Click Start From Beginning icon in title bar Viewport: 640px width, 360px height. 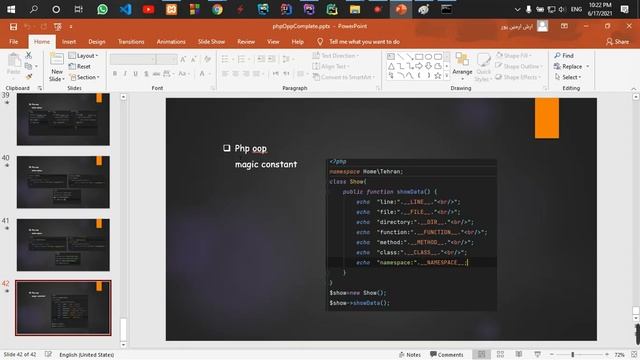point(58,27)
